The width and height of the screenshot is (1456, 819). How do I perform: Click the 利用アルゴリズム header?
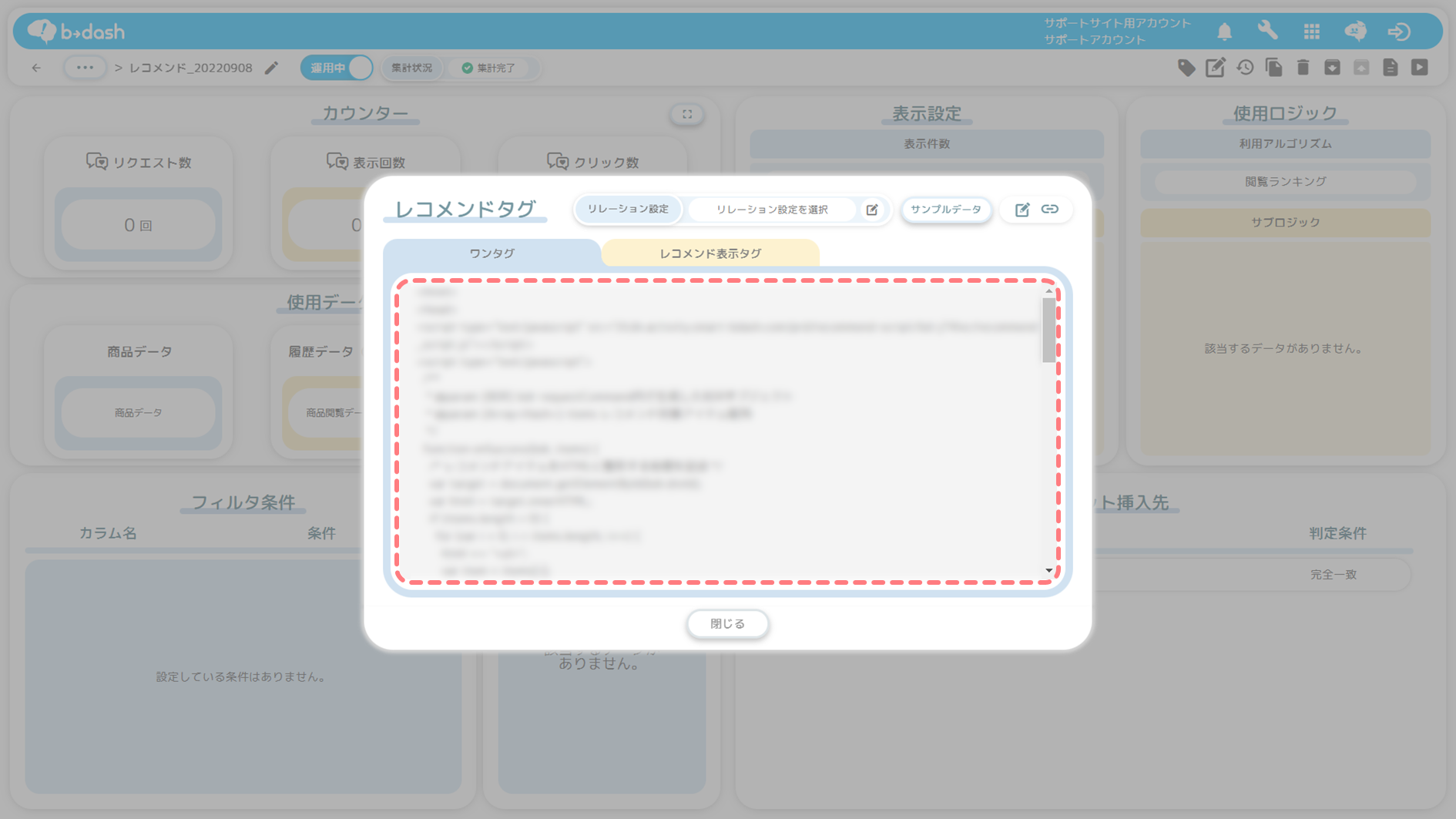pos(1285,144)
